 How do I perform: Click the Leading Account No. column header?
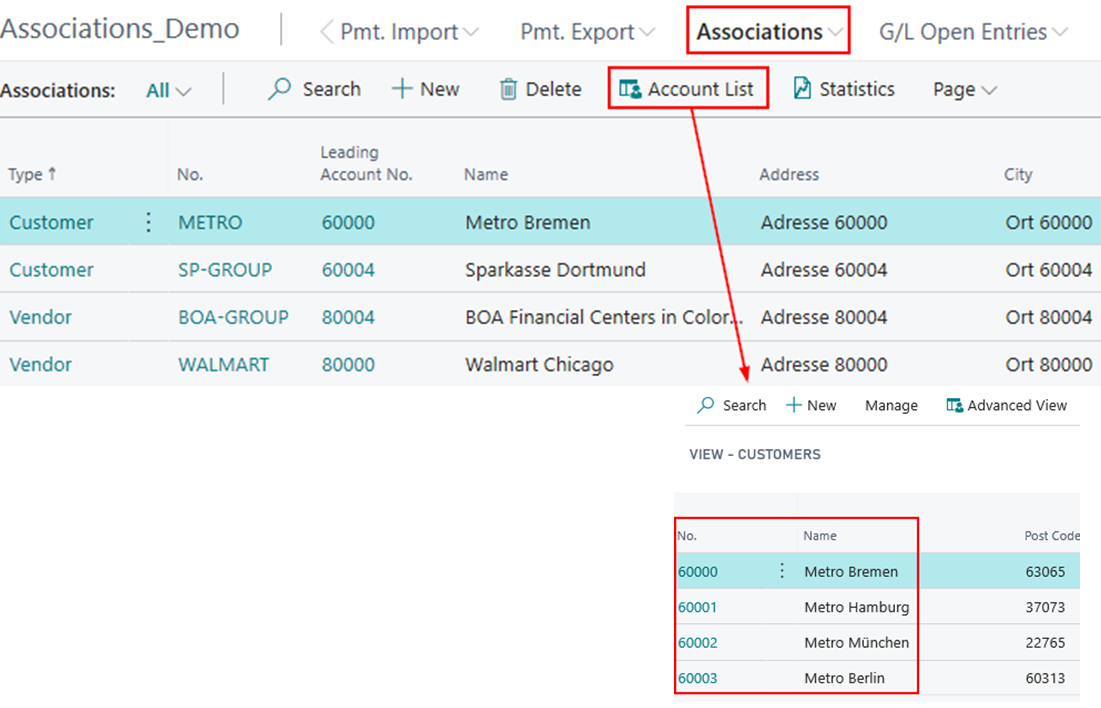[366, 163]
